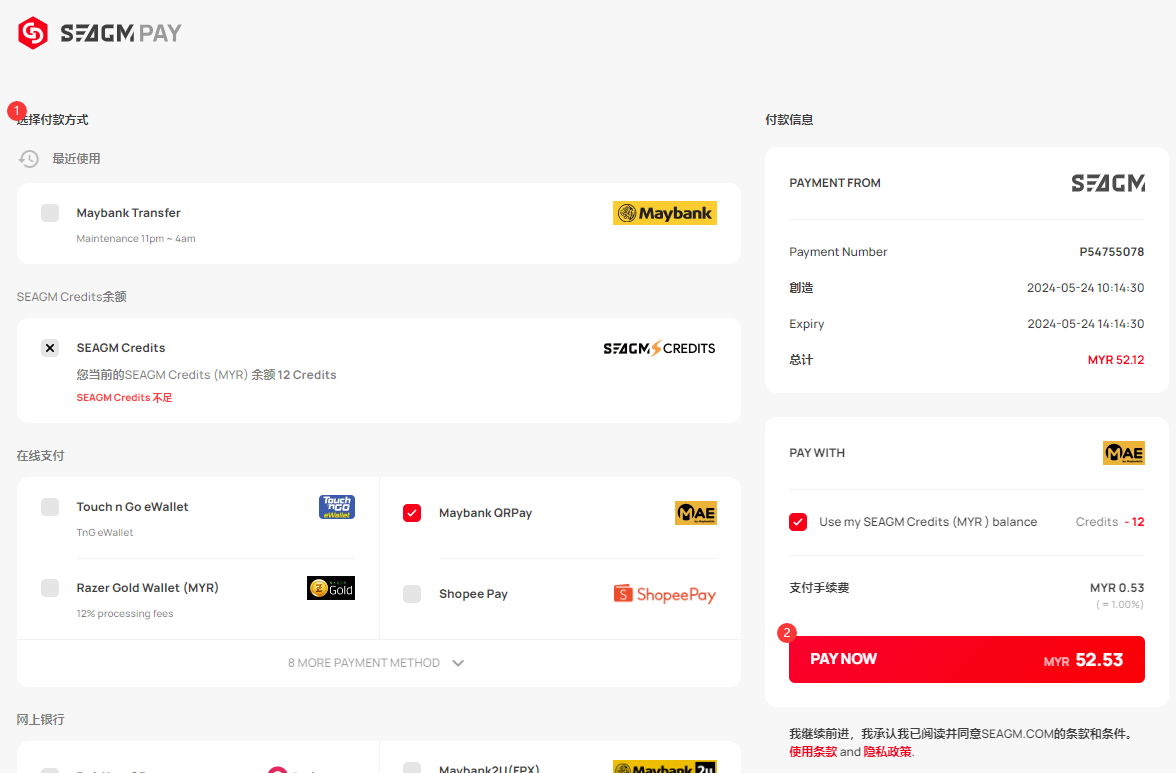
Task: Uncheck the Maybank QRPay checkbox
Action: pyautogui.click(x=412, y=513)
